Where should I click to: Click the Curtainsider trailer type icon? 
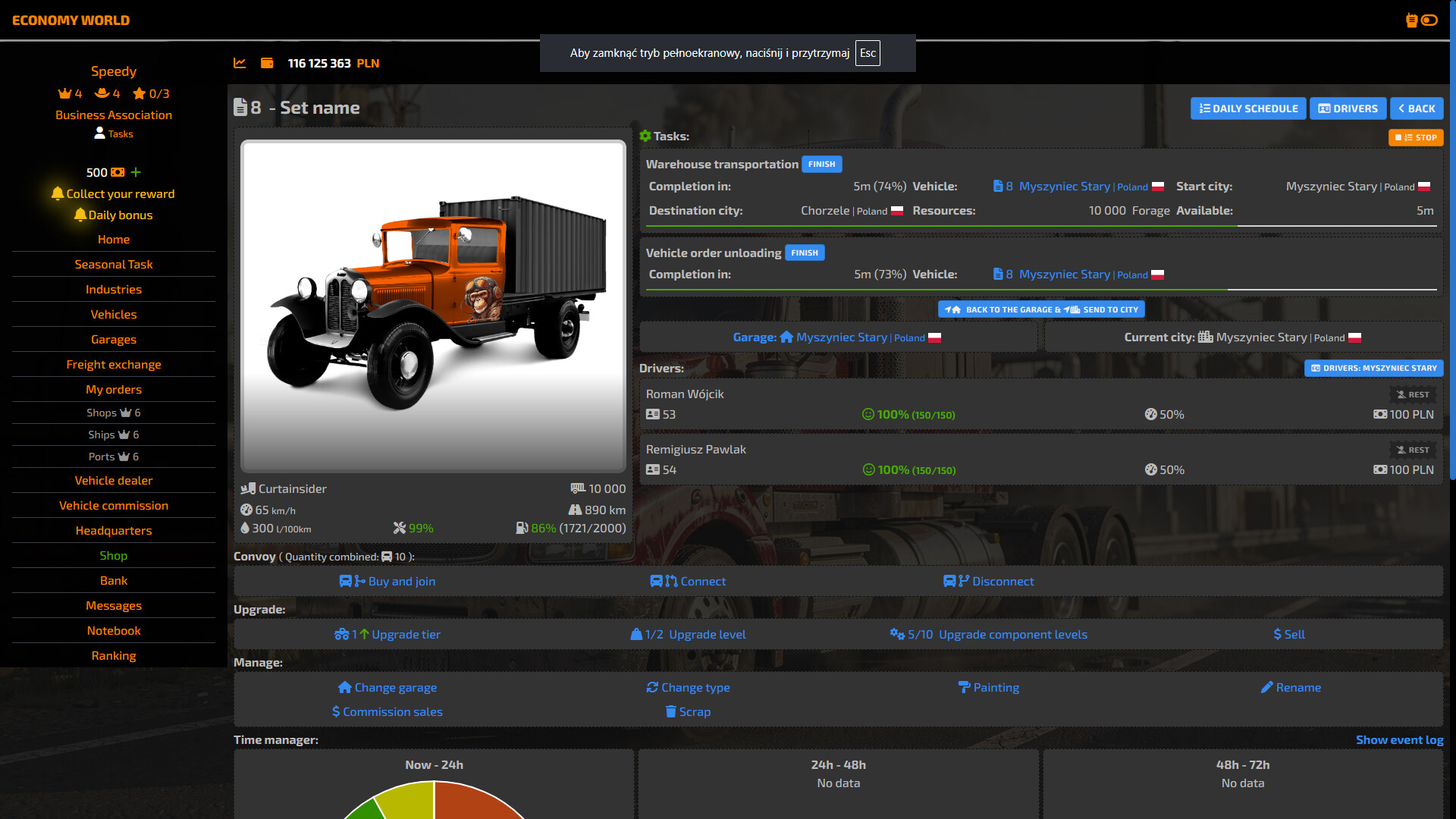[x=248, y=488]
